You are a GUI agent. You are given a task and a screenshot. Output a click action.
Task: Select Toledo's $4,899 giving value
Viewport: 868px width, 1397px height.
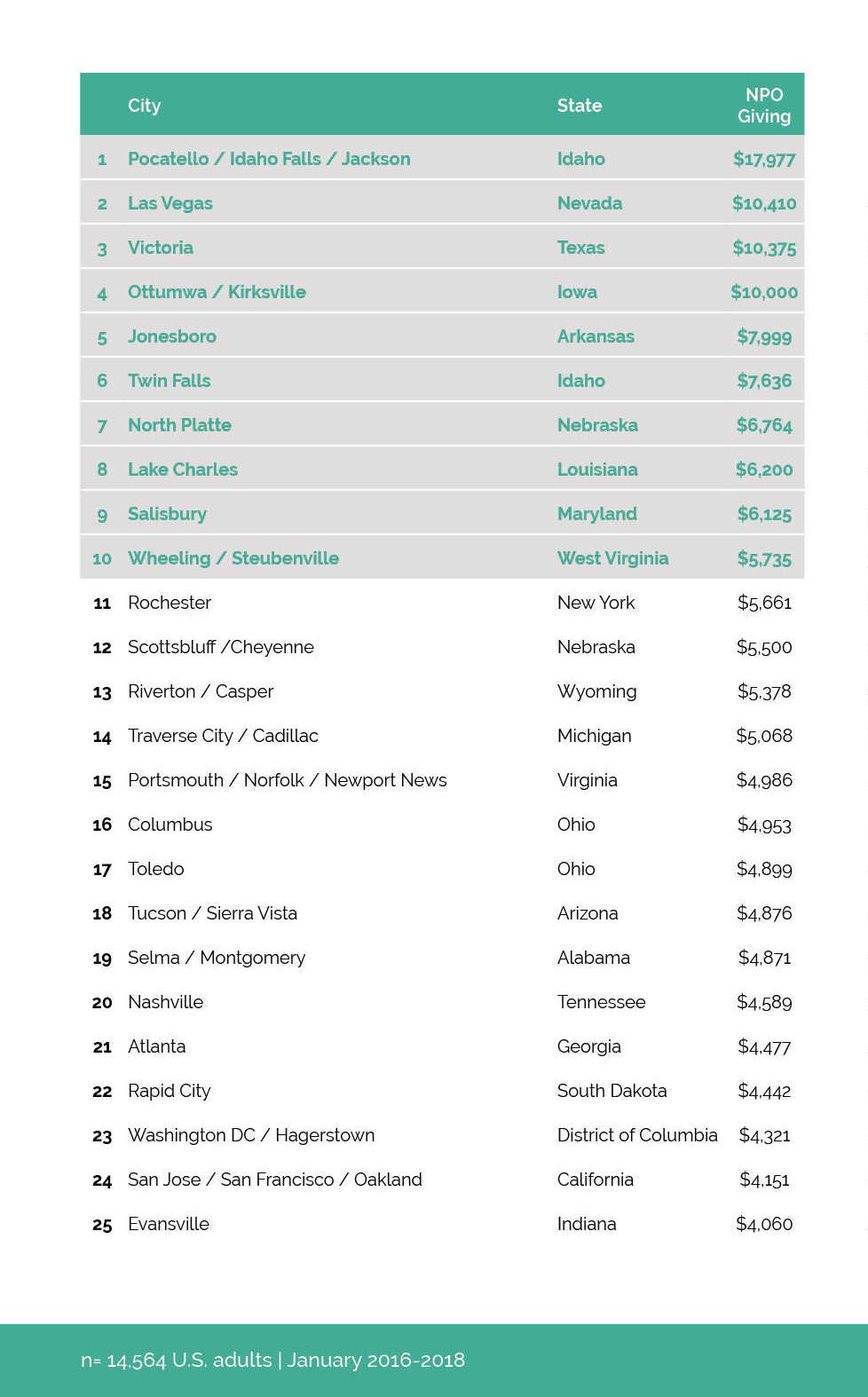tap(763, 869)
